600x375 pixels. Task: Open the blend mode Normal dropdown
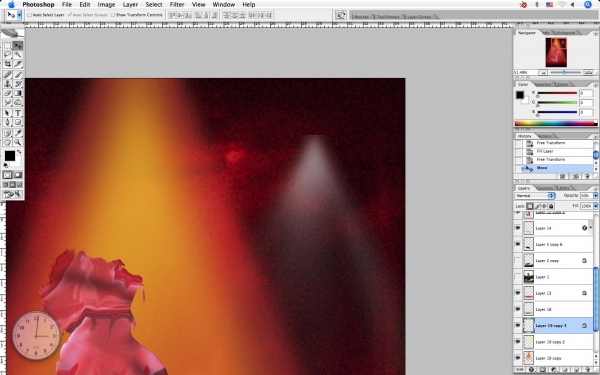[535, 196]
